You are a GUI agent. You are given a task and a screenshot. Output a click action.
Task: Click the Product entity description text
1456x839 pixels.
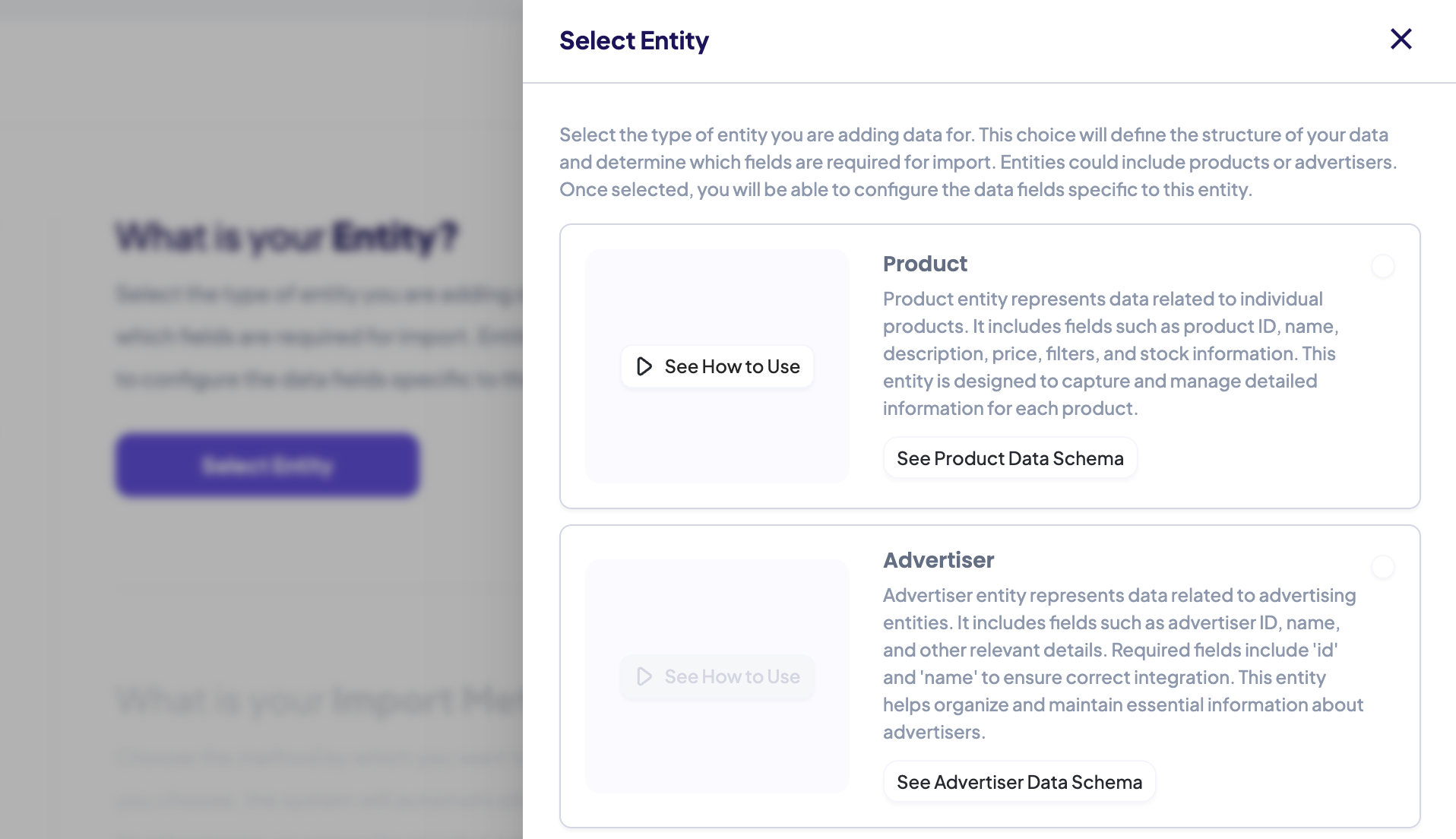(1109, 353)
